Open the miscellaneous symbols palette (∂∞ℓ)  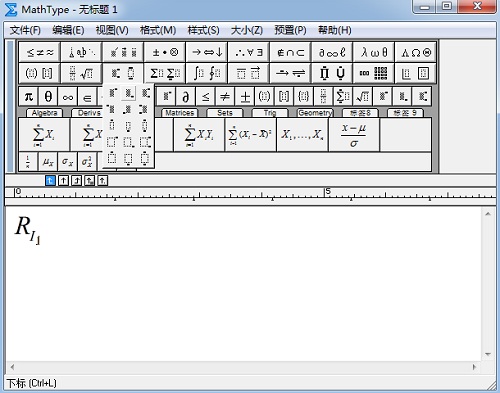332,52
